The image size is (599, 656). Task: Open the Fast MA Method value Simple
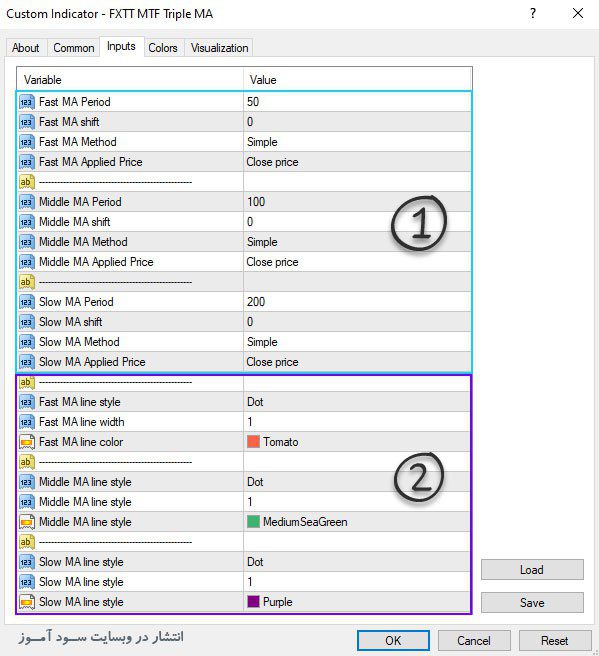point(358,142)
